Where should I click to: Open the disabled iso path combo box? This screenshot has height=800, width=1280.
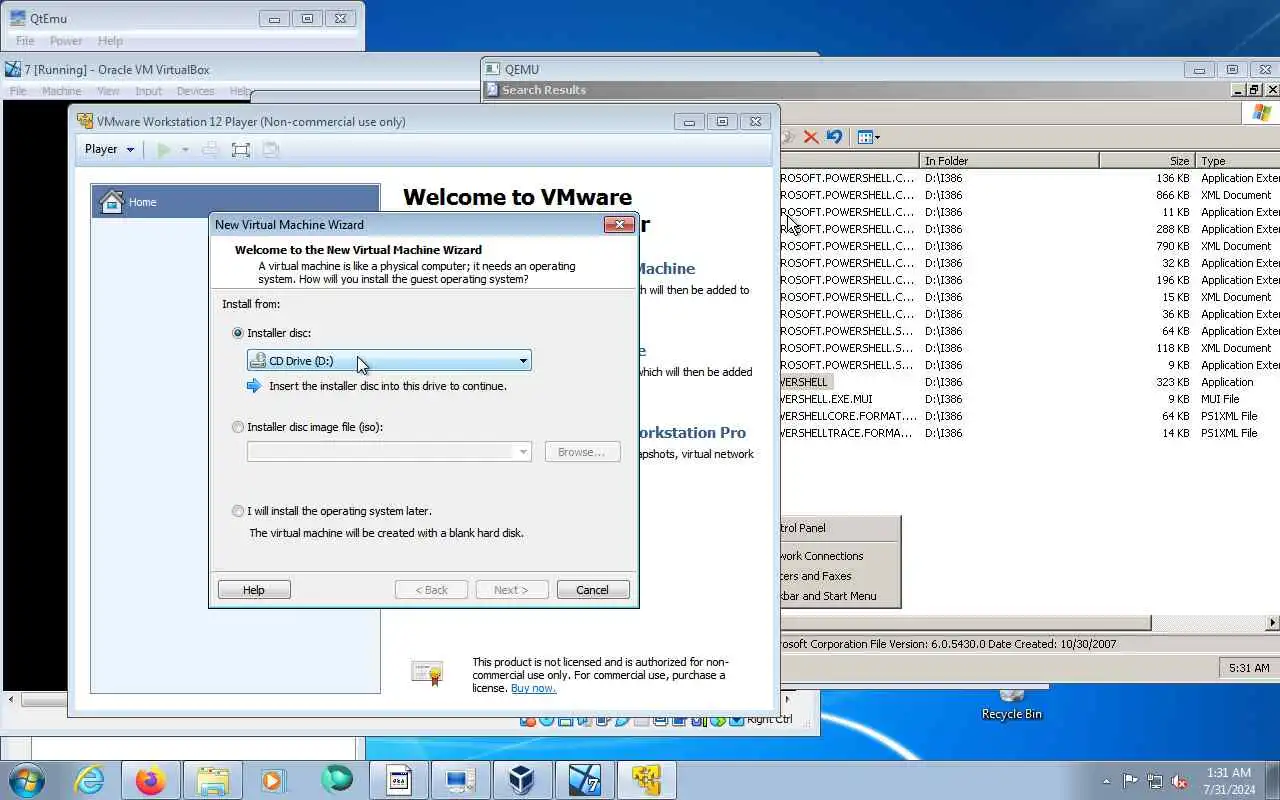pyautogui.click(x=389, y=452)
